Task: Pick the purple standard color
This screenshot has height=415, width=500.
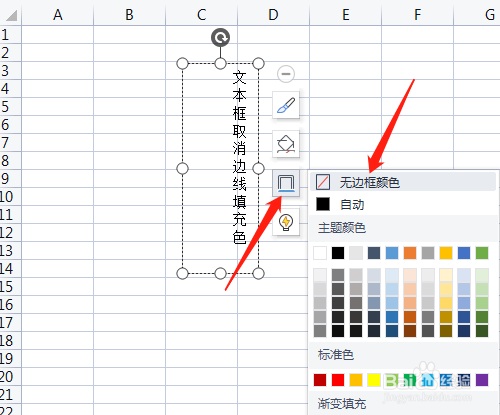Action: point(482,380)
